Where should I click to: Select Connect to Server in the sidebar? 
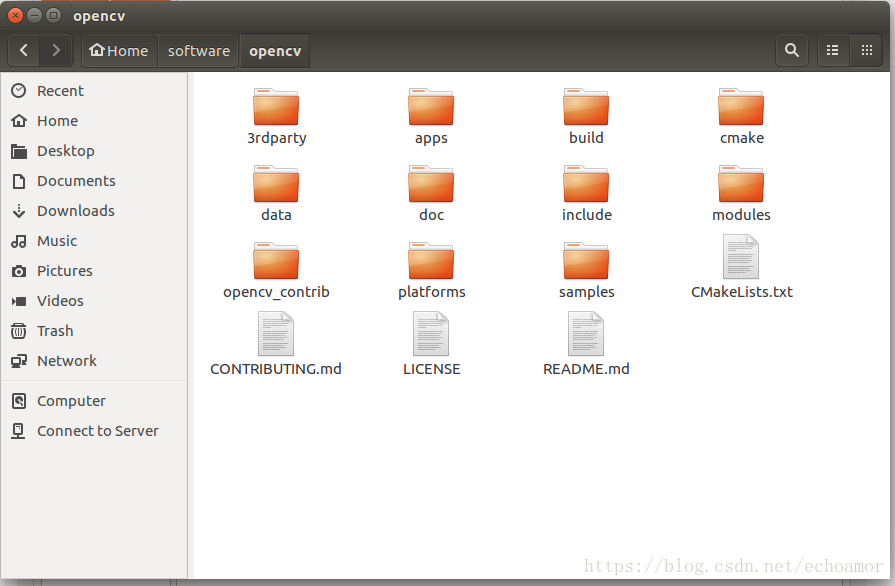point(94,431)
